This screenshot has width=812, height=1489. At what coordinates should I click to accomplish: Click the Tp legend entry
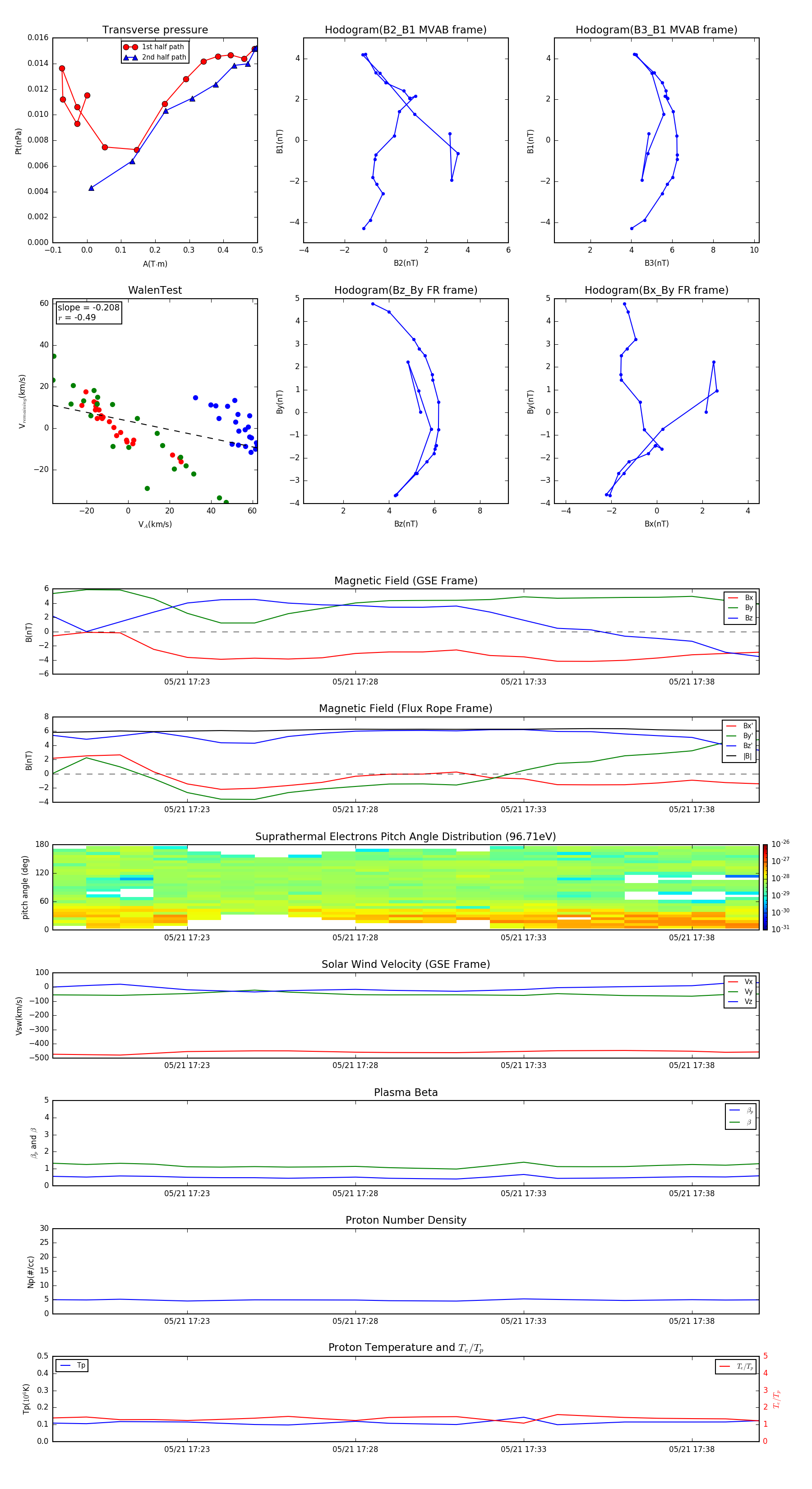(72, 1365)
